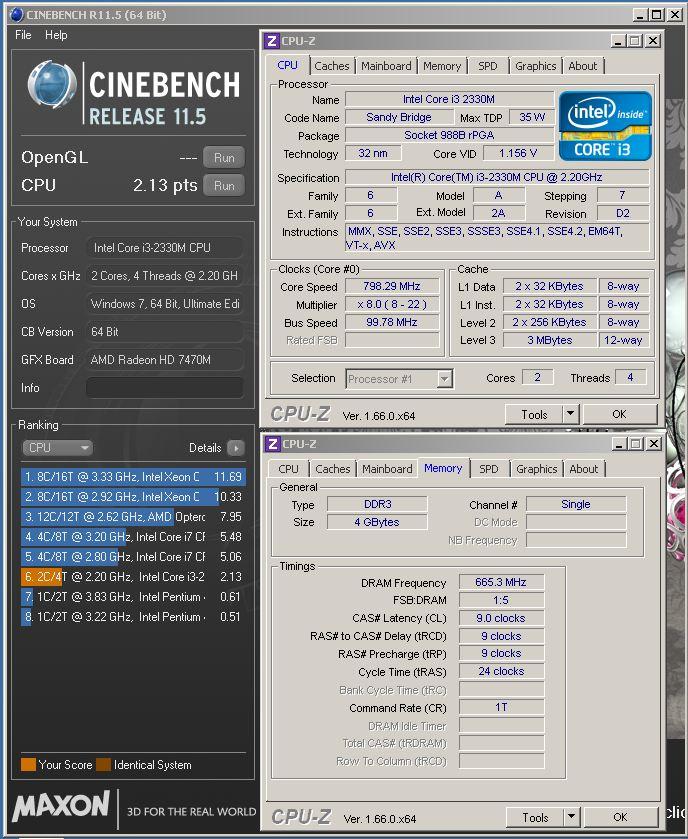Select ranking entry 3 AMD Opteron 7.95
688x839 pixels.
click(x=133, y=516)
